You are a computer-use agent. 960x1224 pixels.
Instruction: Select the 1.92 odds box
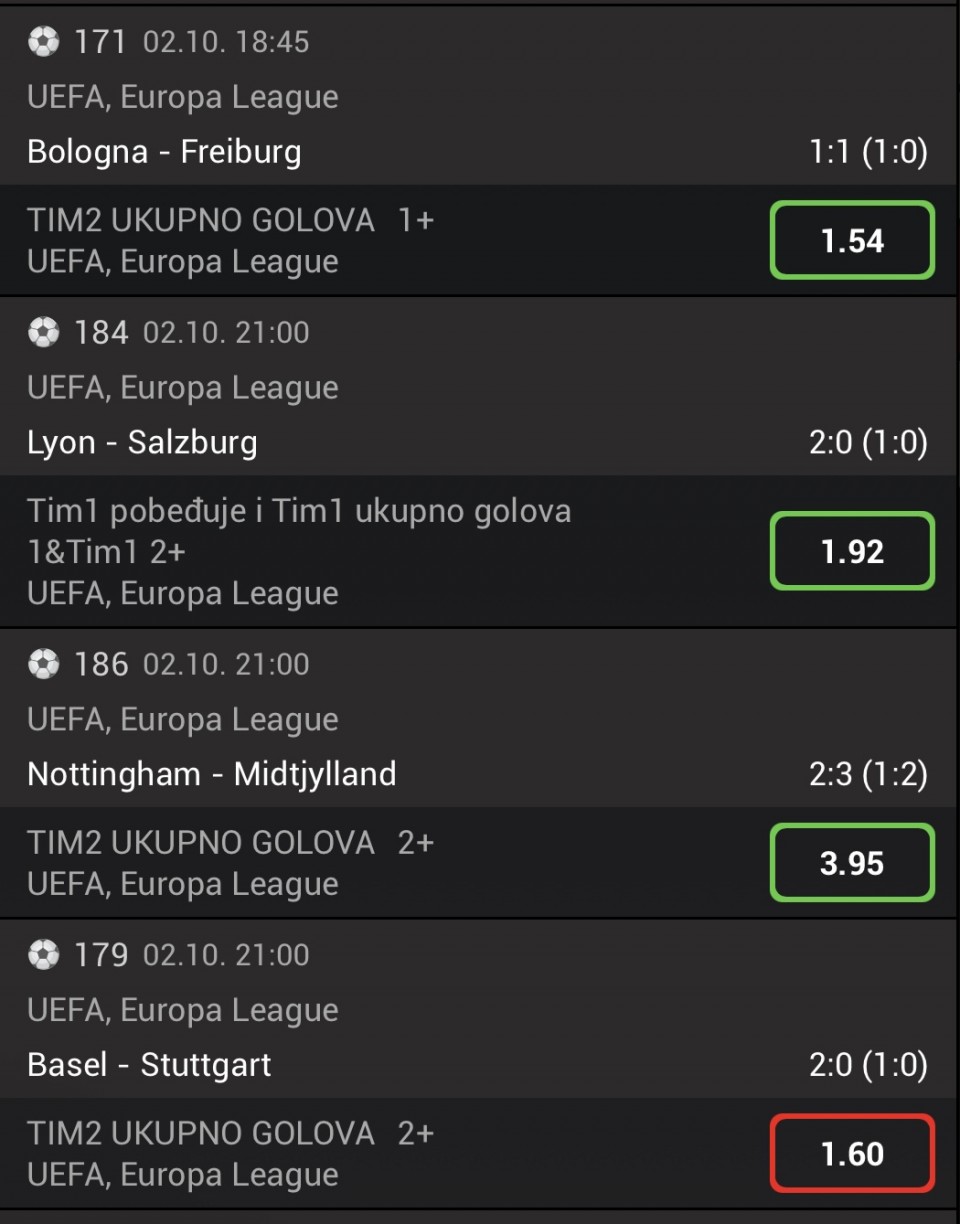click(852, 551)
